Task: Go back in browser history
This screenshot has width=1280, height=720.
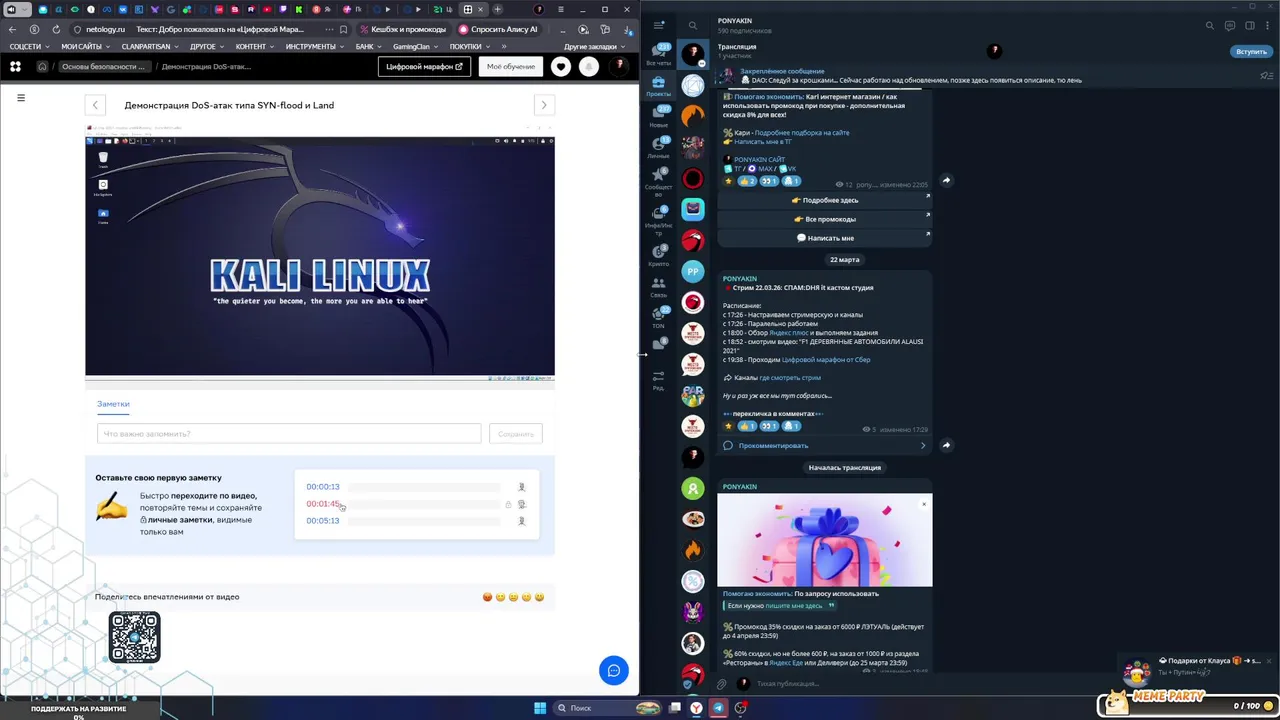Action: tap(12, 30)
